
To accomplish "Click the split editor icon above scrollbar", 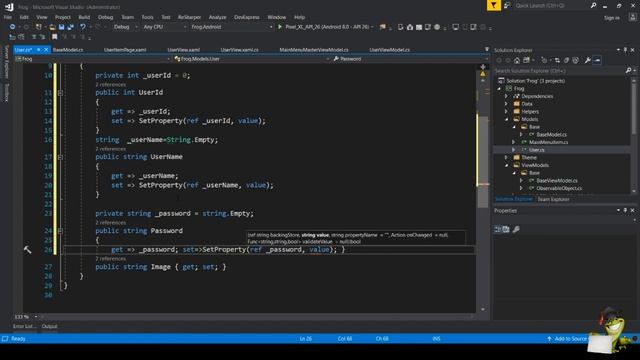I will pos(483,67).
